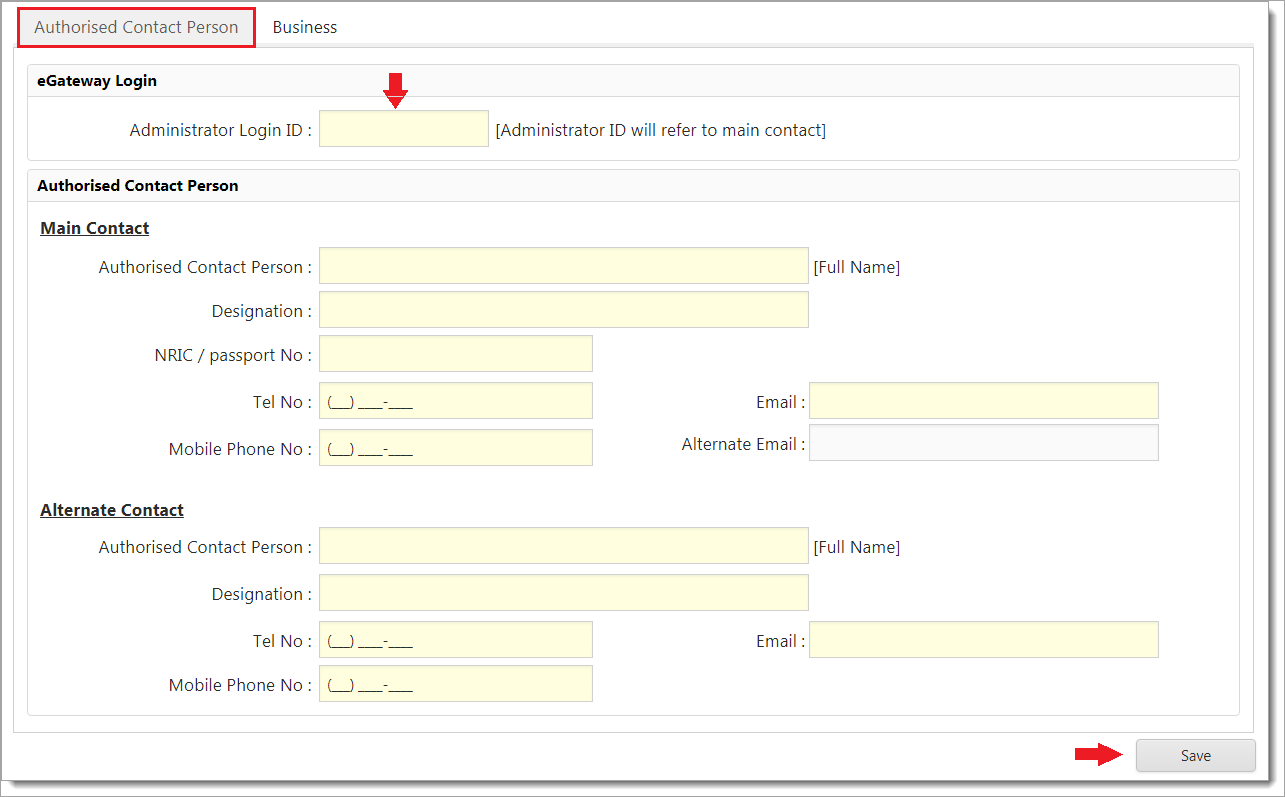This screenshot has width=1285, height=797.
Task: Click the Main Contact Mobile Phone No field
Action: click(455, 448)
